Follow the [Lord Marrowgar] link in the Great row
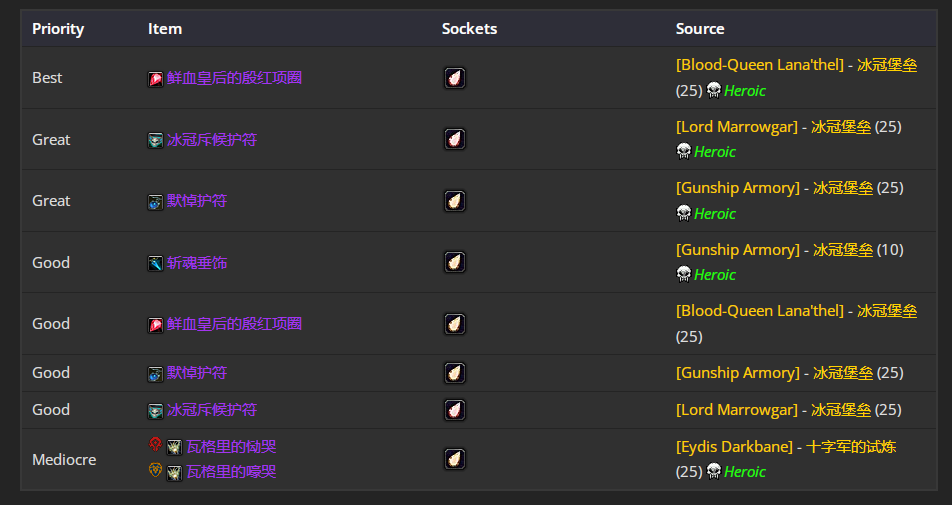The width and height of the screenshot is (952, 505). (735, 127)
